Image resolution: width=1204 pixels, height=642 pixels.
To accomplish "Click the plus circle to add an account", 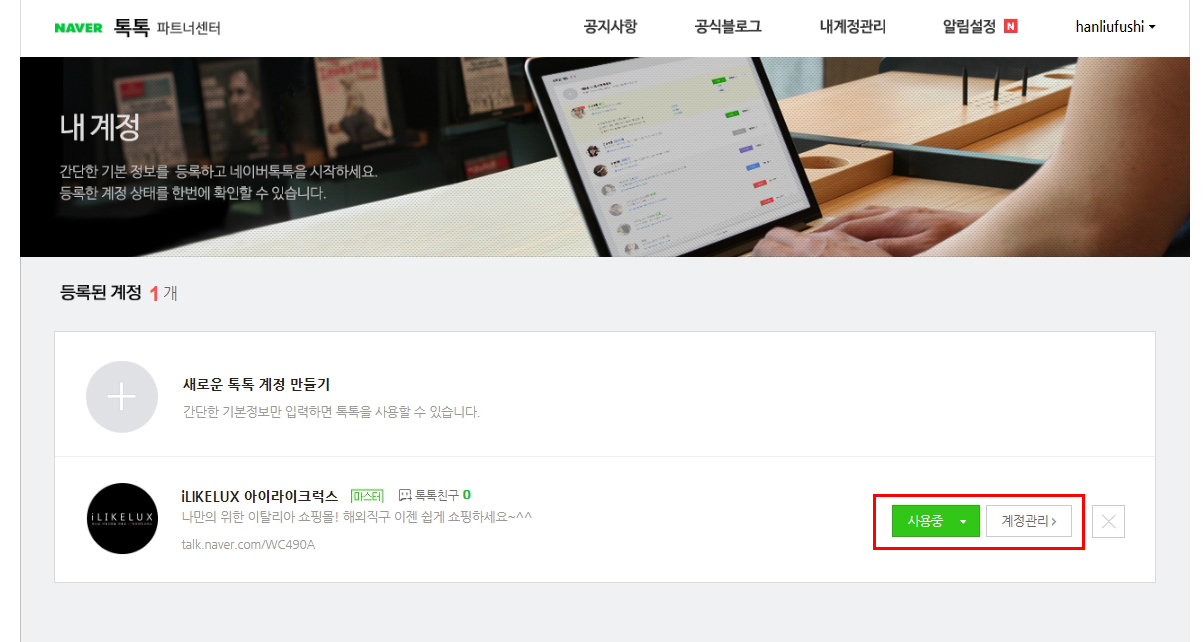I will point(122,397).
